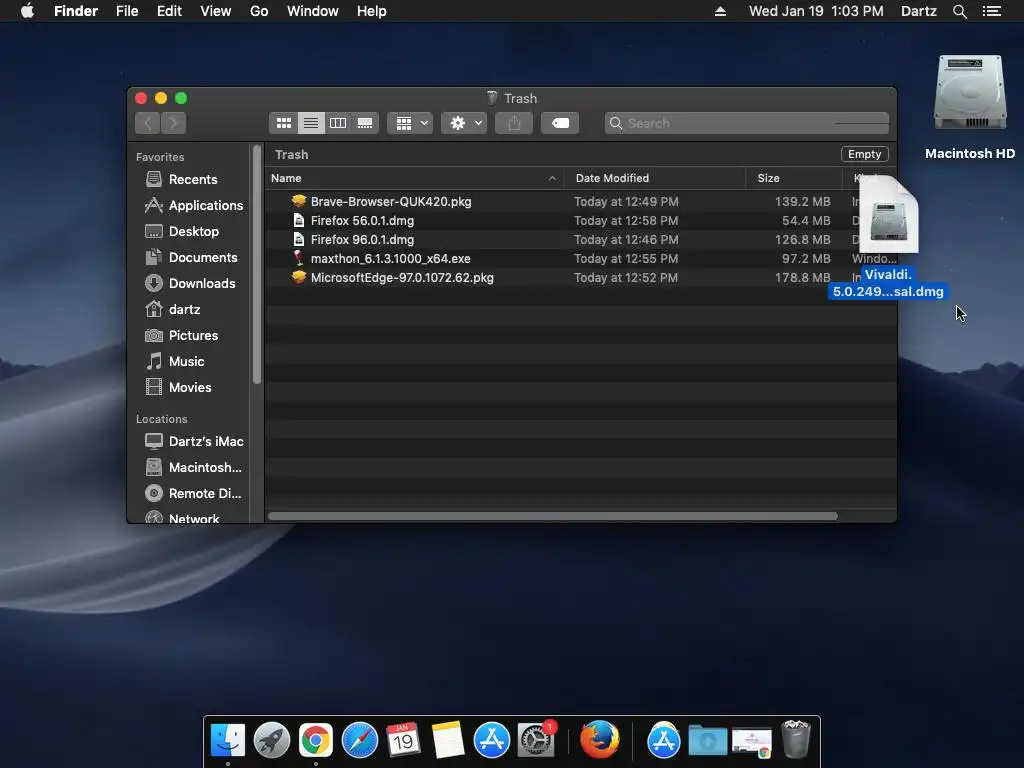Open Calendar from the Dock

403,741
